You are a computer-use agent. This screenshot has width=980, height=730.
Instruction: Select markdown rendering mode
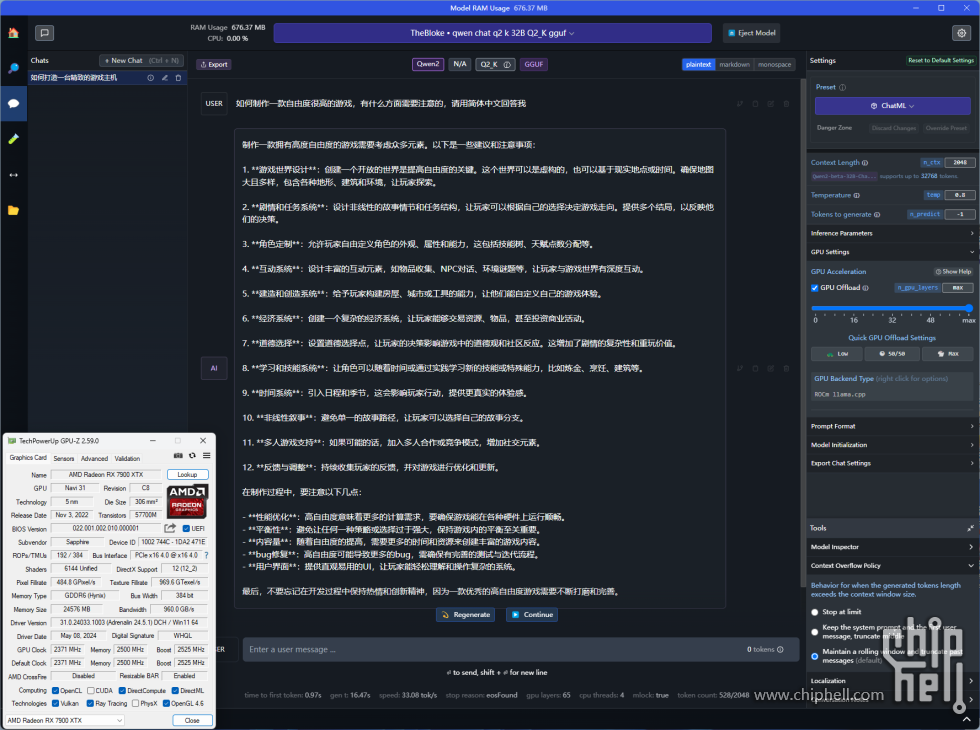(x=734, y=64)
